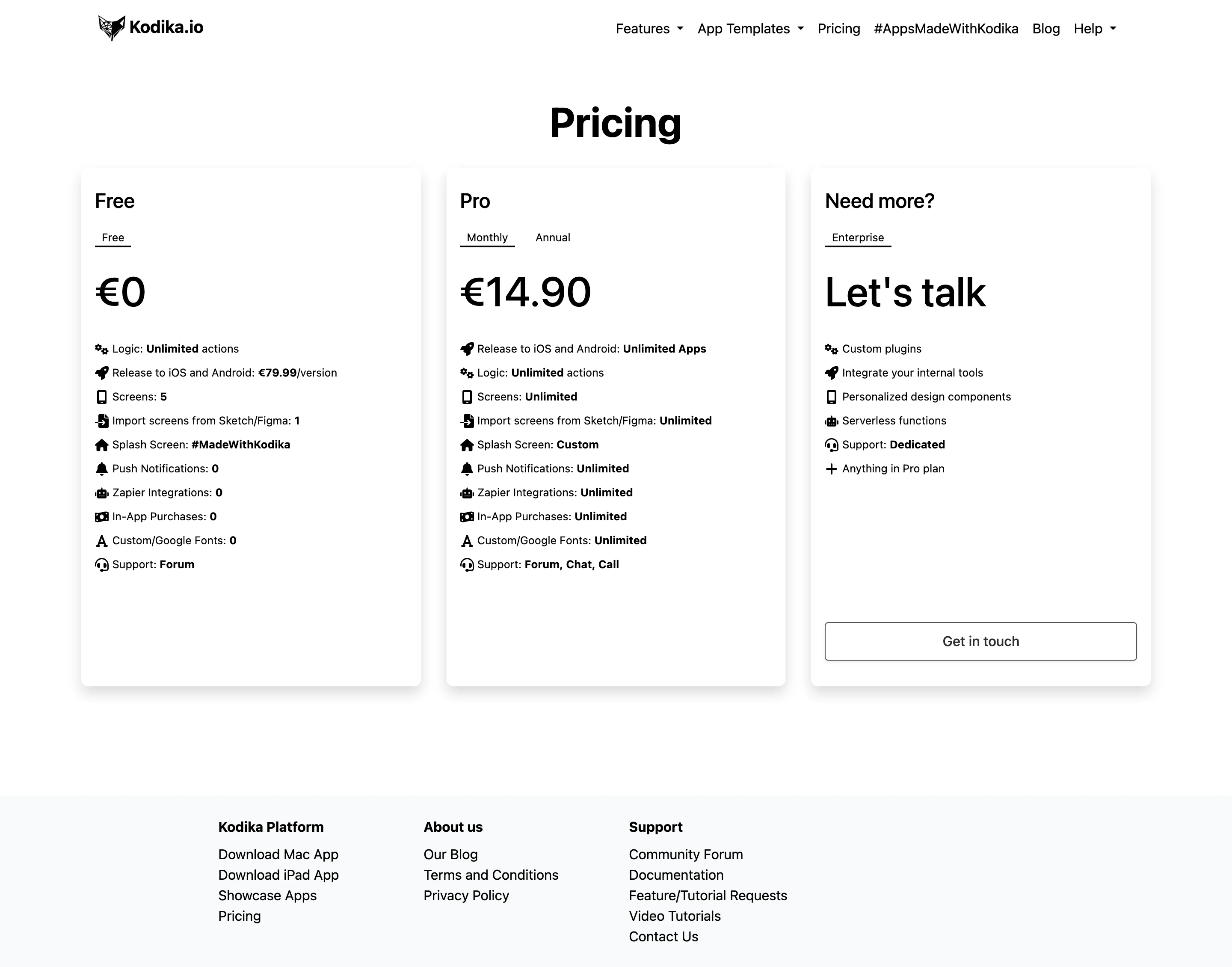Open the Download Mac App footer link
The image size is (1232, 967).
pos(278,854)
